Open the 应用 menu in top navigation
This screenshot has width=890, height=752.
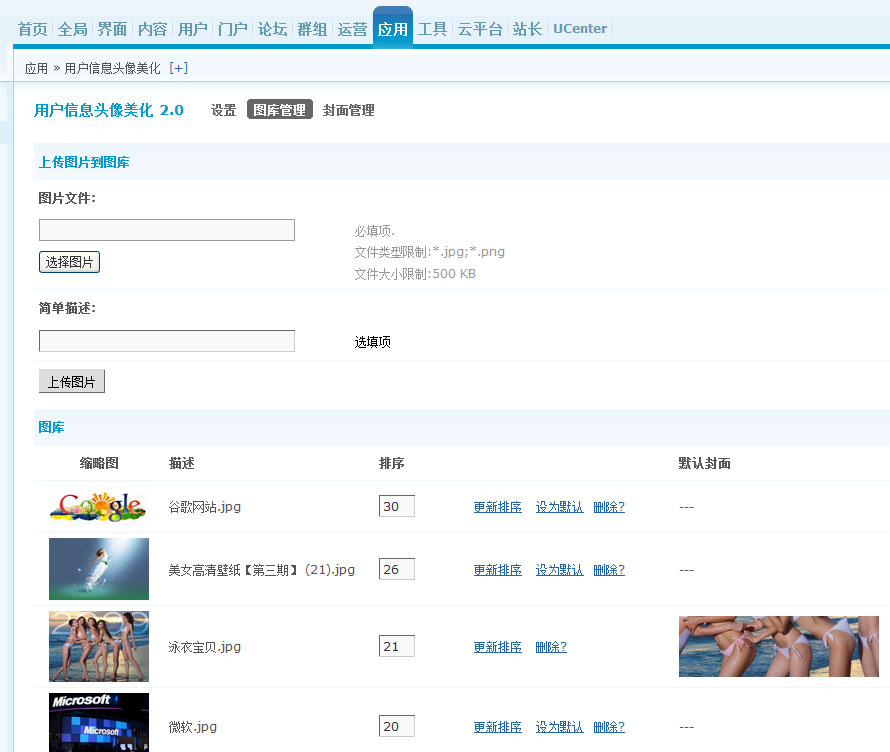[392, 29]
